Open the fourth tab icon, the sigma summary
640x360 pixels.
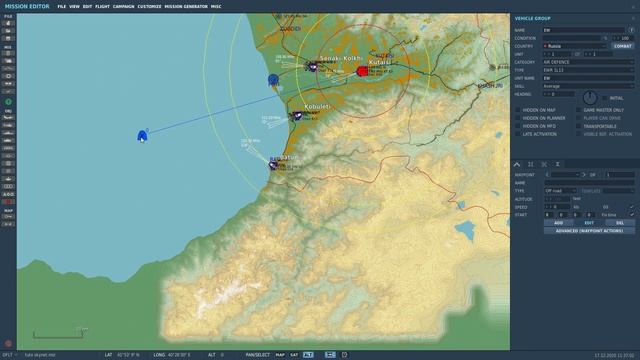click(558, 164)
